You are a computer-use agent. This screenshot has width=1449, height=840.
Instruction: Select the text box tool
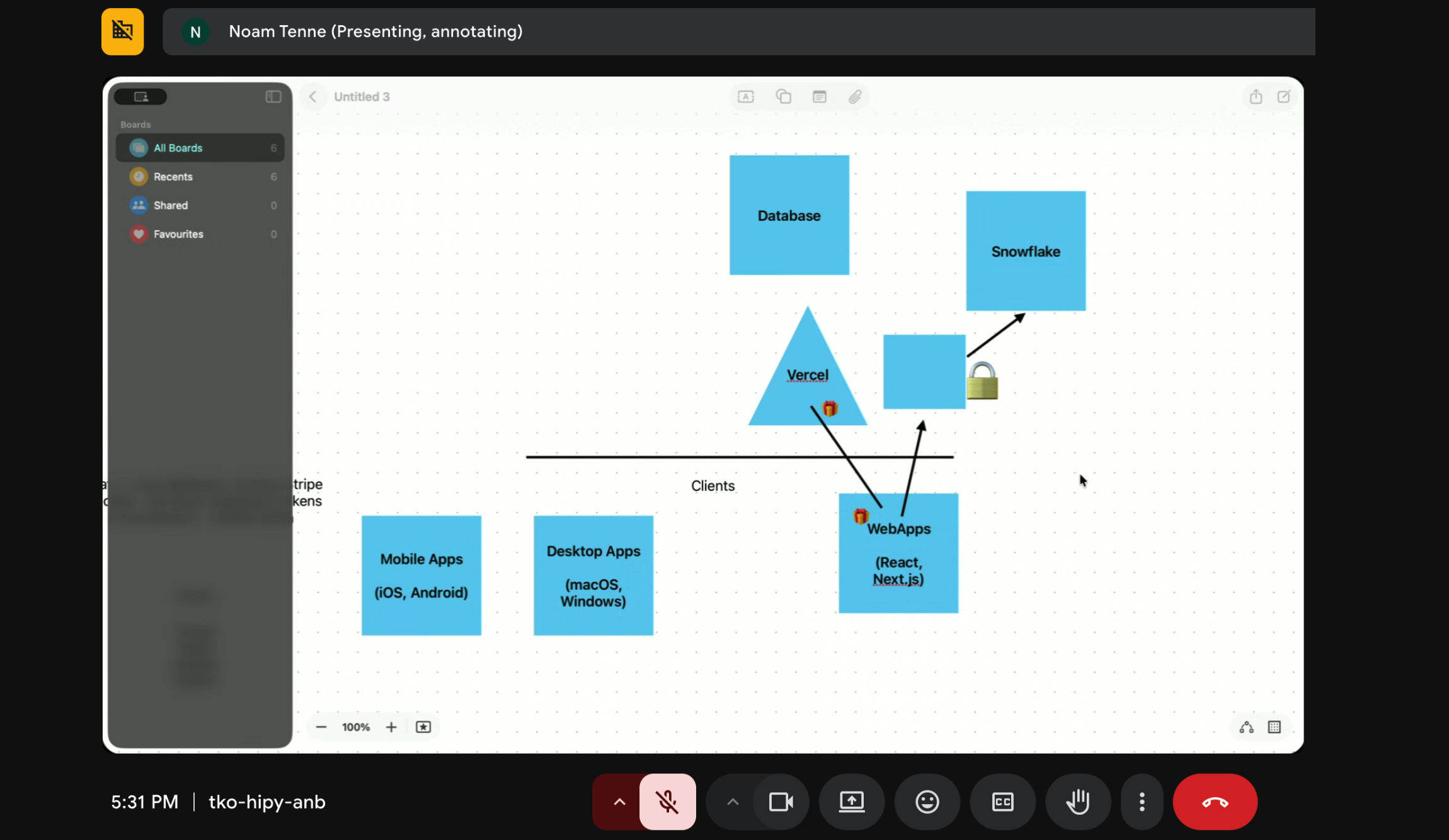746,97
